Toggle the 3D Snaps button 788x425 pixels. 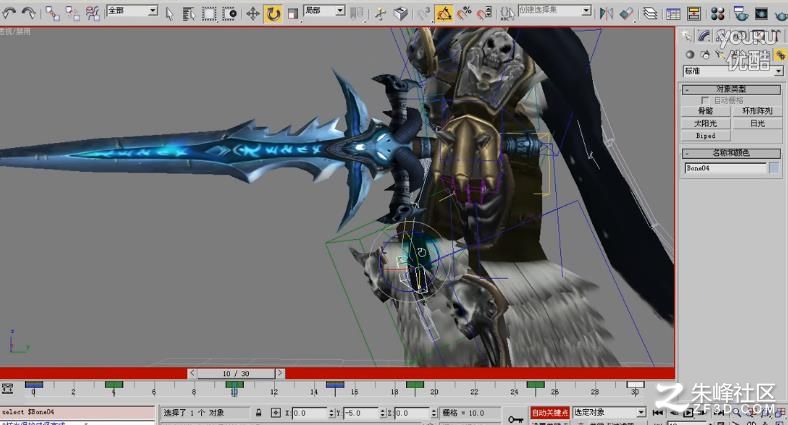pyautogui.click(x=424, y=14)
